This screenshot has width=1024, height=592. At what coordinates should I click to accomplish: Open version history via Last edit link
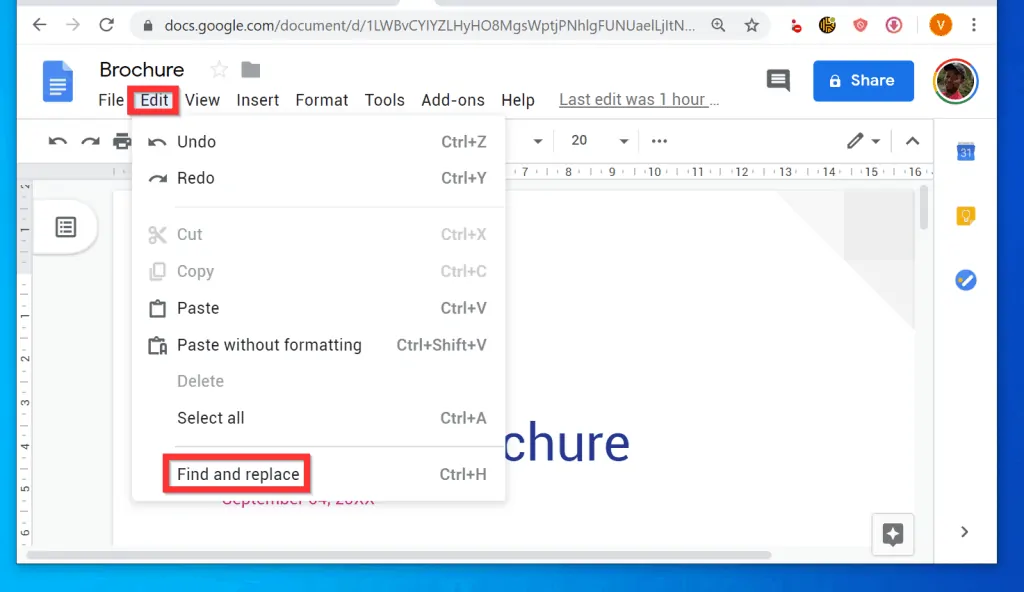pos(639,99)
